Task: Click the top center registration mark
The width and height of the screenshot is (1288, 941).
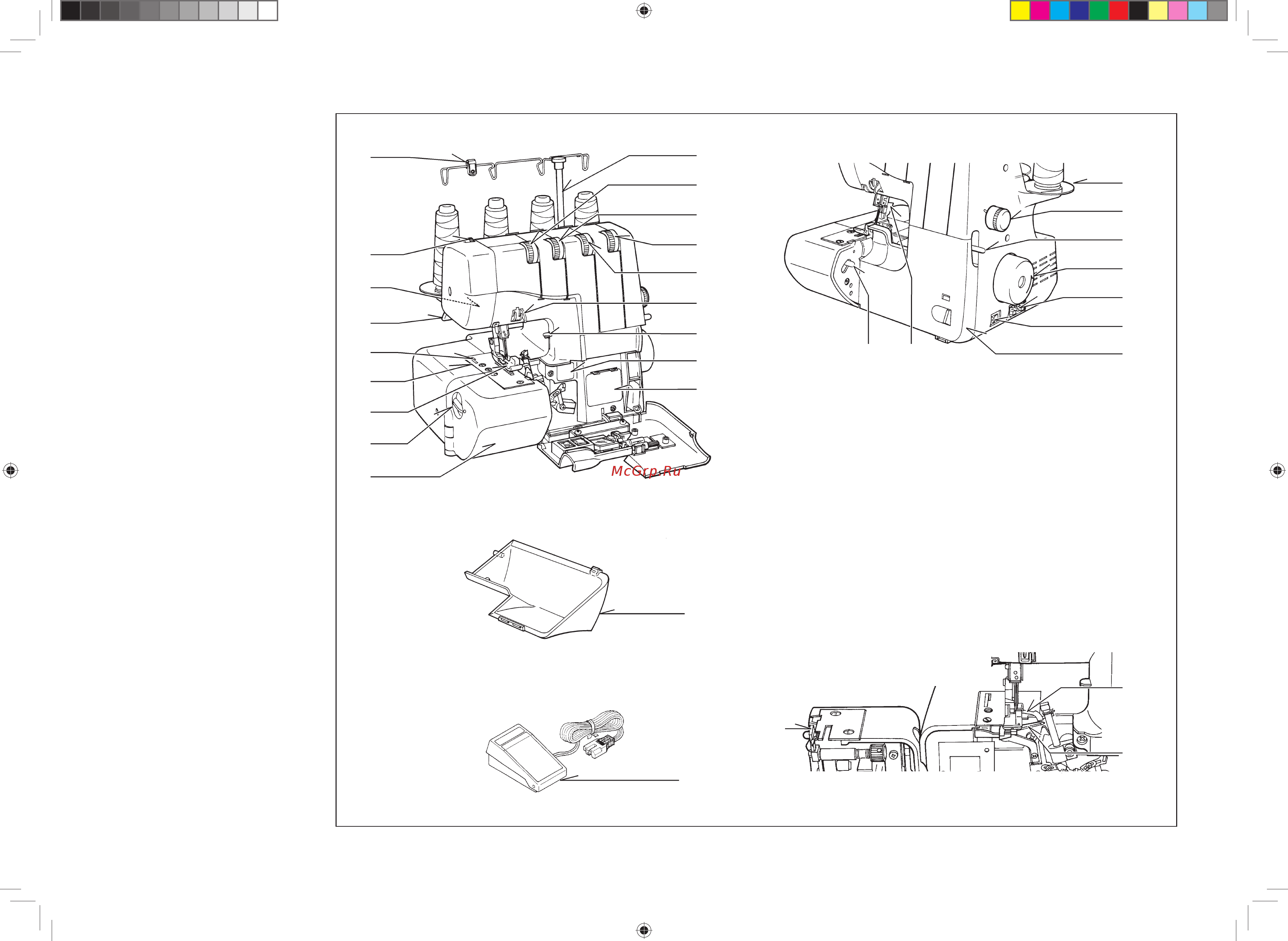Action: (644, 10)
